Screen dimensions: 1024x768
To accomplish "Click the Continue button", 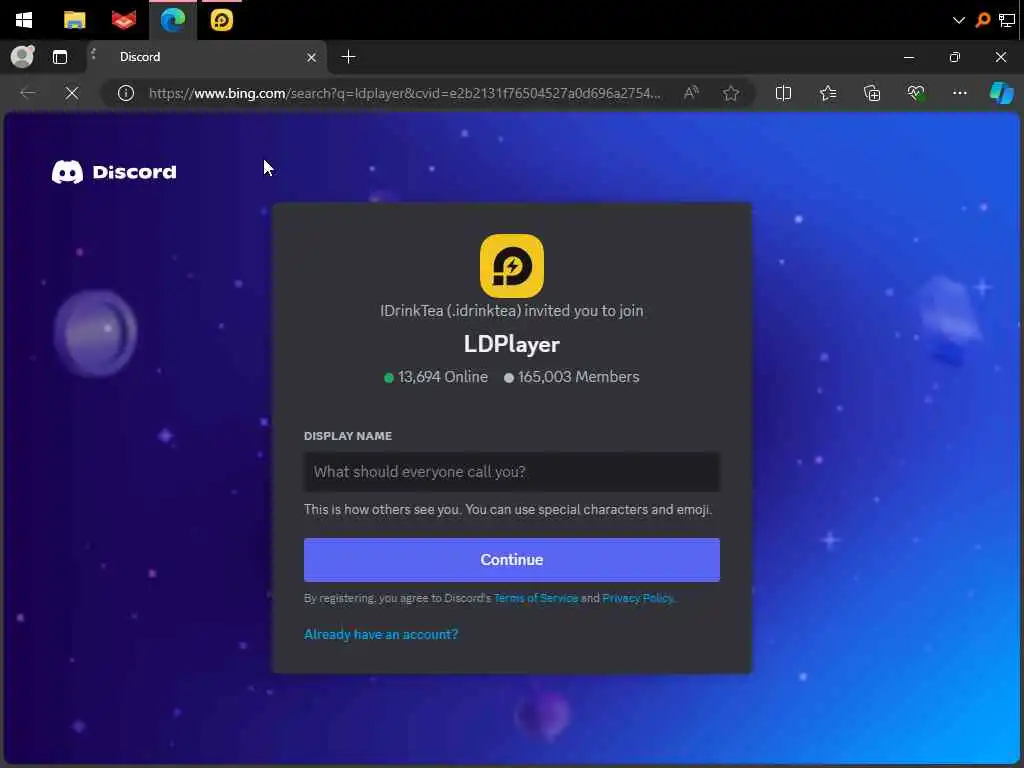I will [512, 560].
